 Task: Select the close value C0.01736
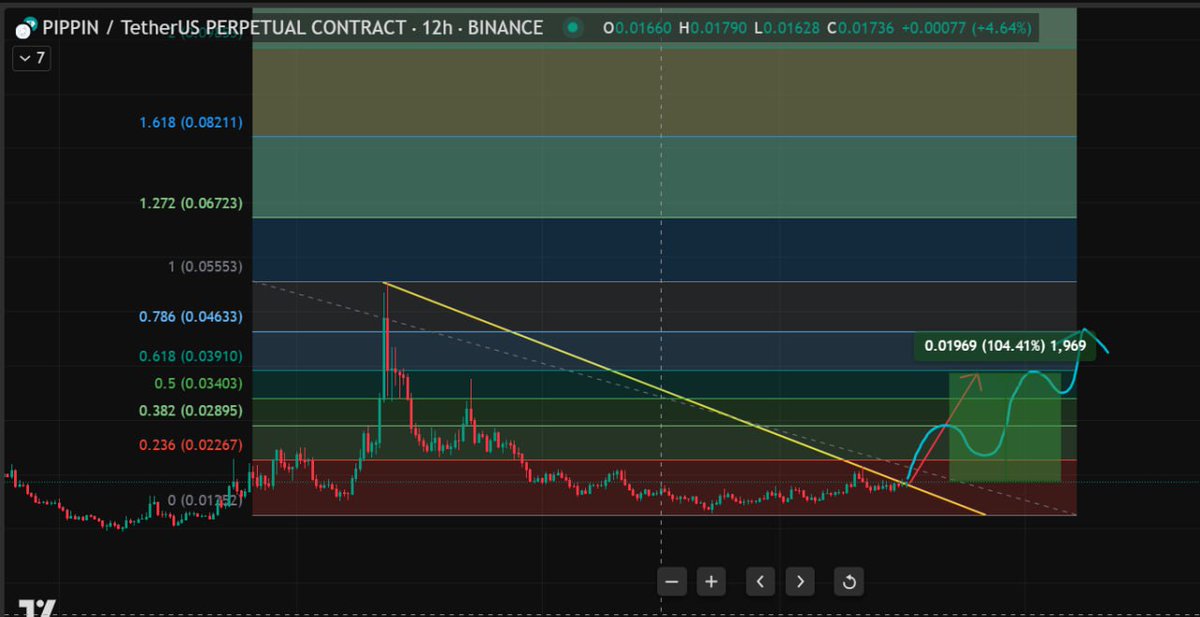861,28
